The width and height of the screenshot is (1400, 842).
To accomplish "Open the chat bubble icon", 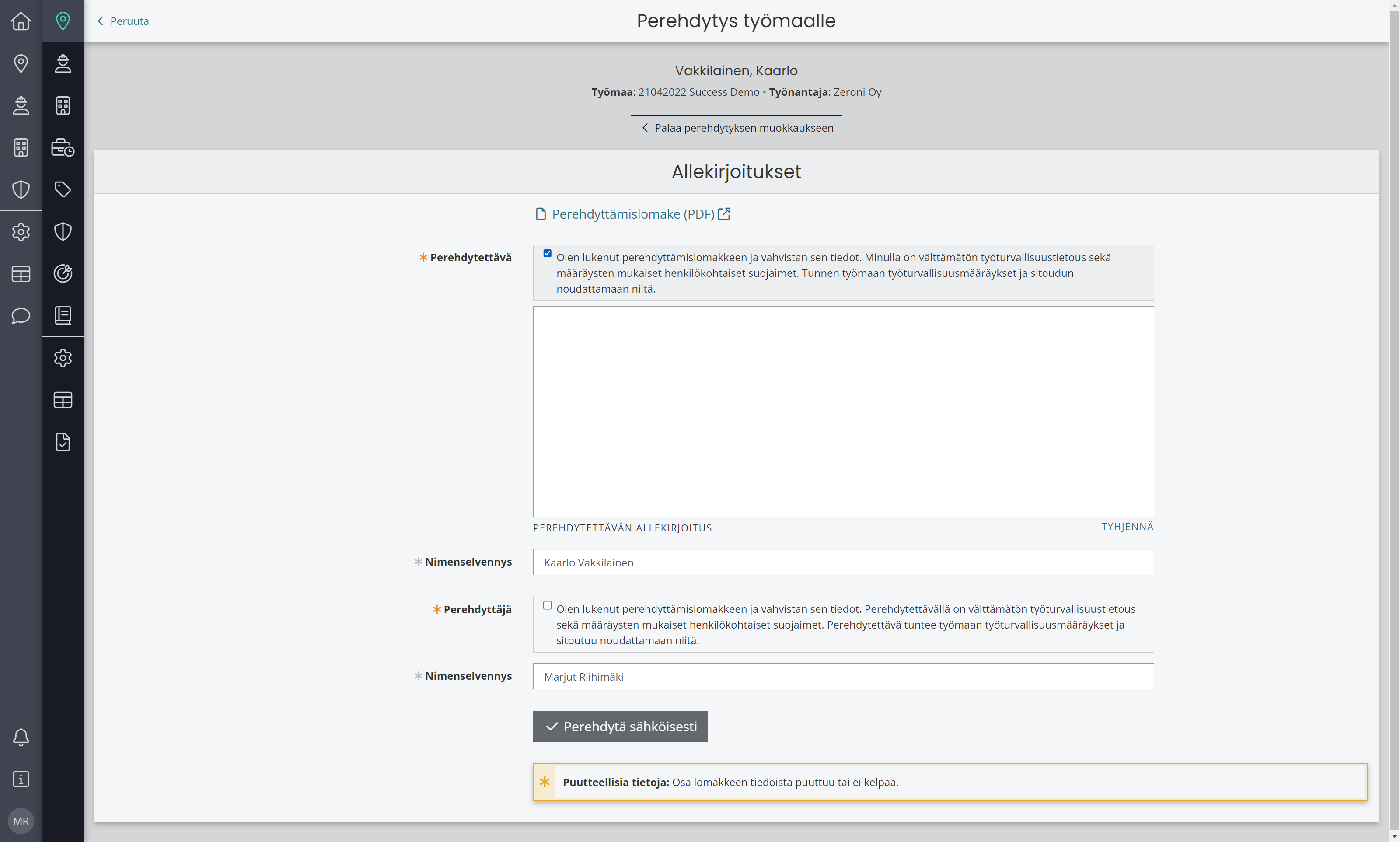I will [x=21, y=315].
